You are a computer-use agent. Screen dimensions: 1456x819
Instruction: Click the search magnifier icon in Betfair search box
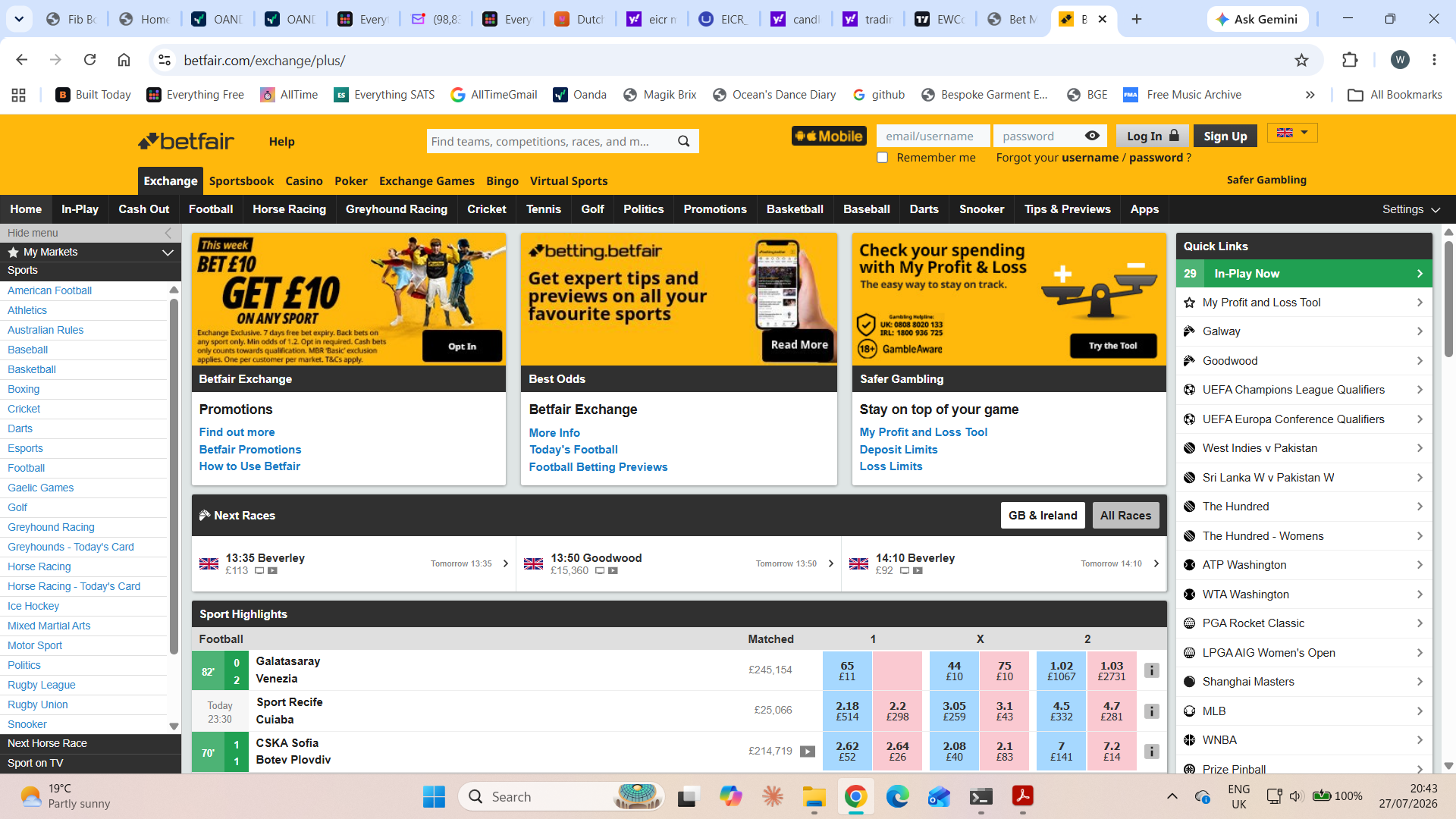[x=683, y=141]
